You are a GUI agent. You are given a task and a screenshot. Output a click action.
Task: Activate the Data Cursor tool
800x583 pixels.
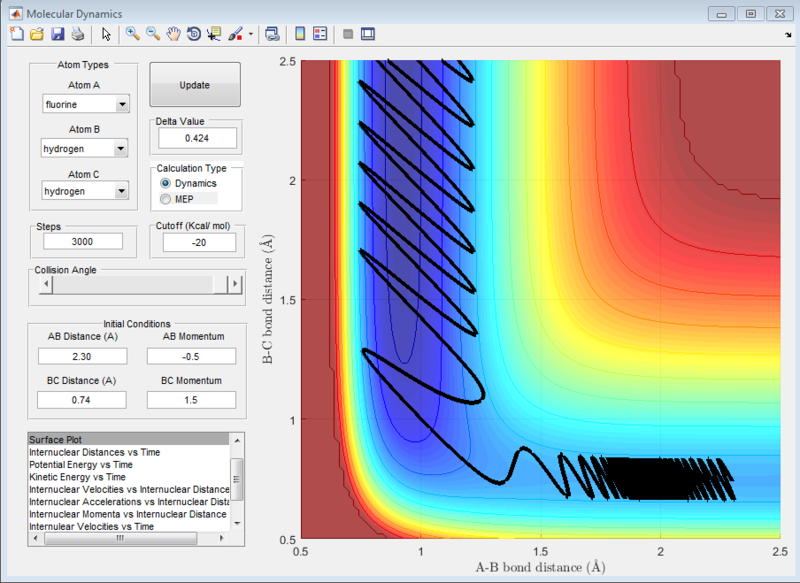(x=213, y=34)
